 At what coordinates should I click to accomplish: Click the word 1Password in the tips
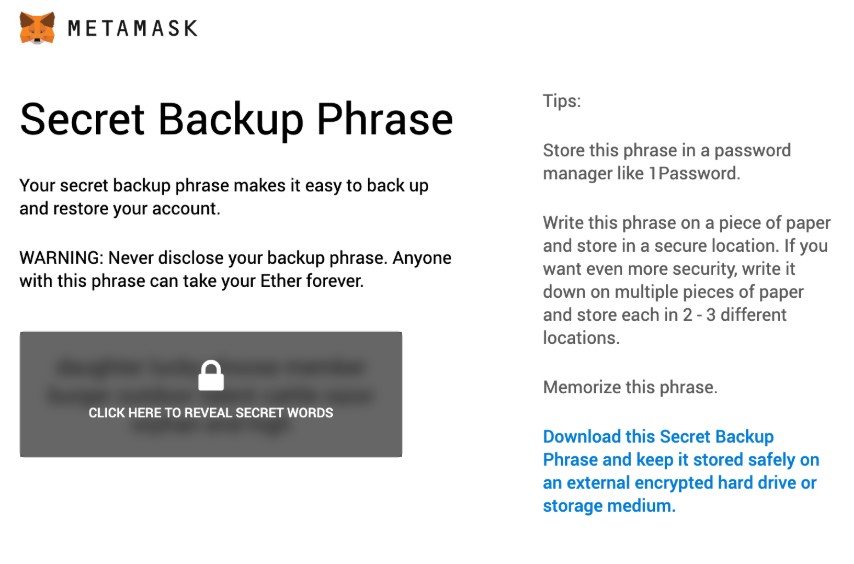pyautogui.click(x=694, y=174)
